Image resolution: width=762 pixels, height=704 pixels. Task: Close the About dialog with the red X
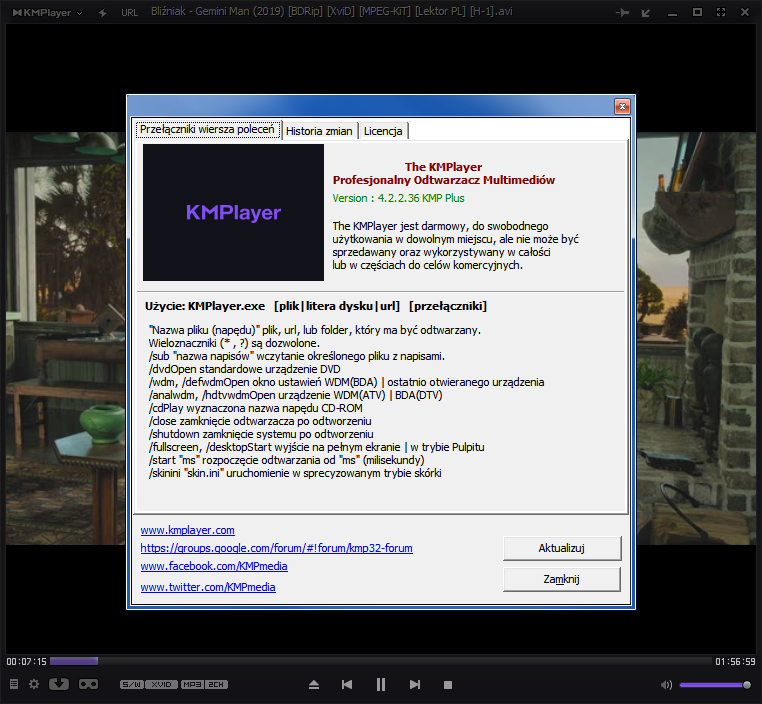click(622, 106)
